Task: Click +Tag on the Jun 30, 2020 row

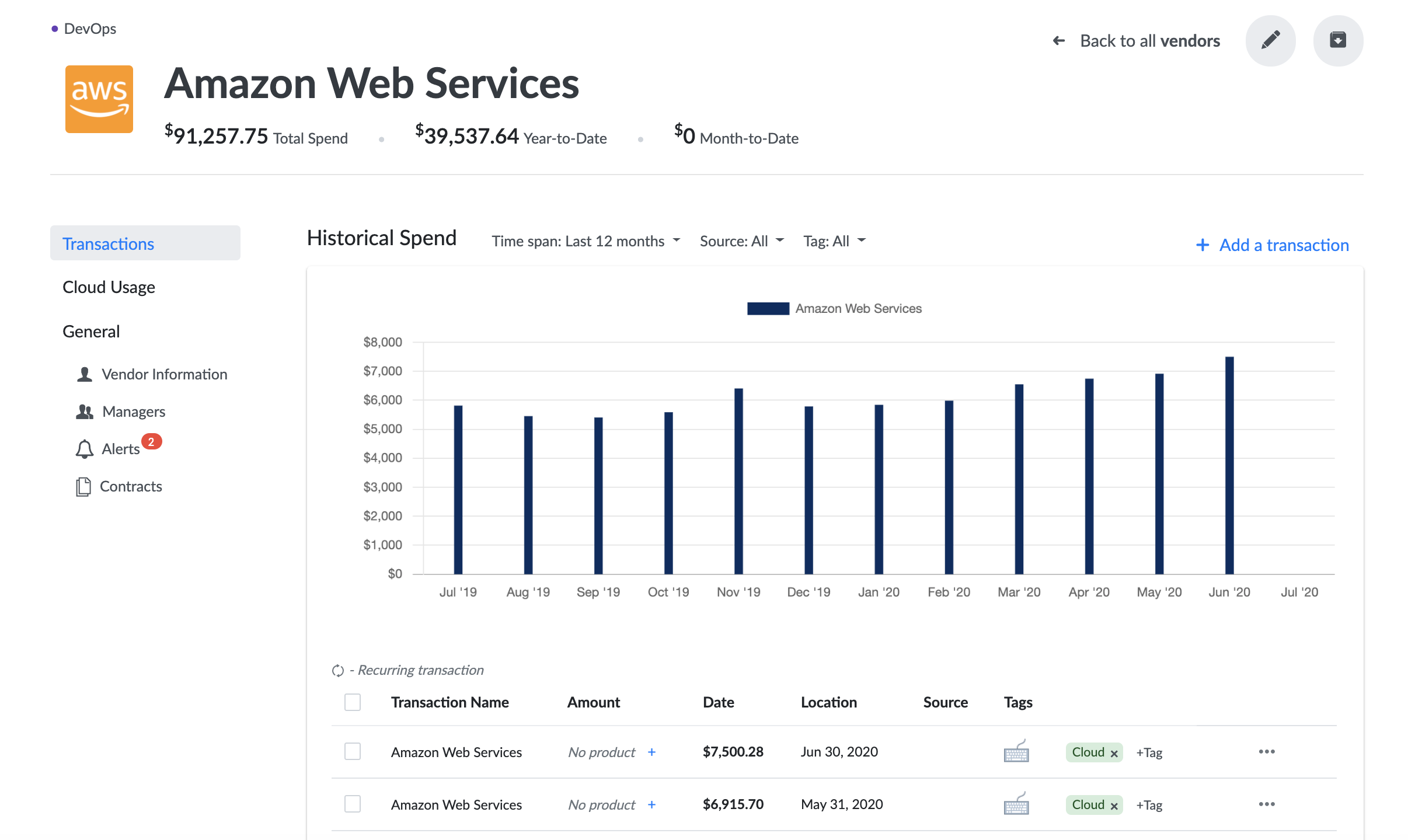Action: tap(1149, 752)
